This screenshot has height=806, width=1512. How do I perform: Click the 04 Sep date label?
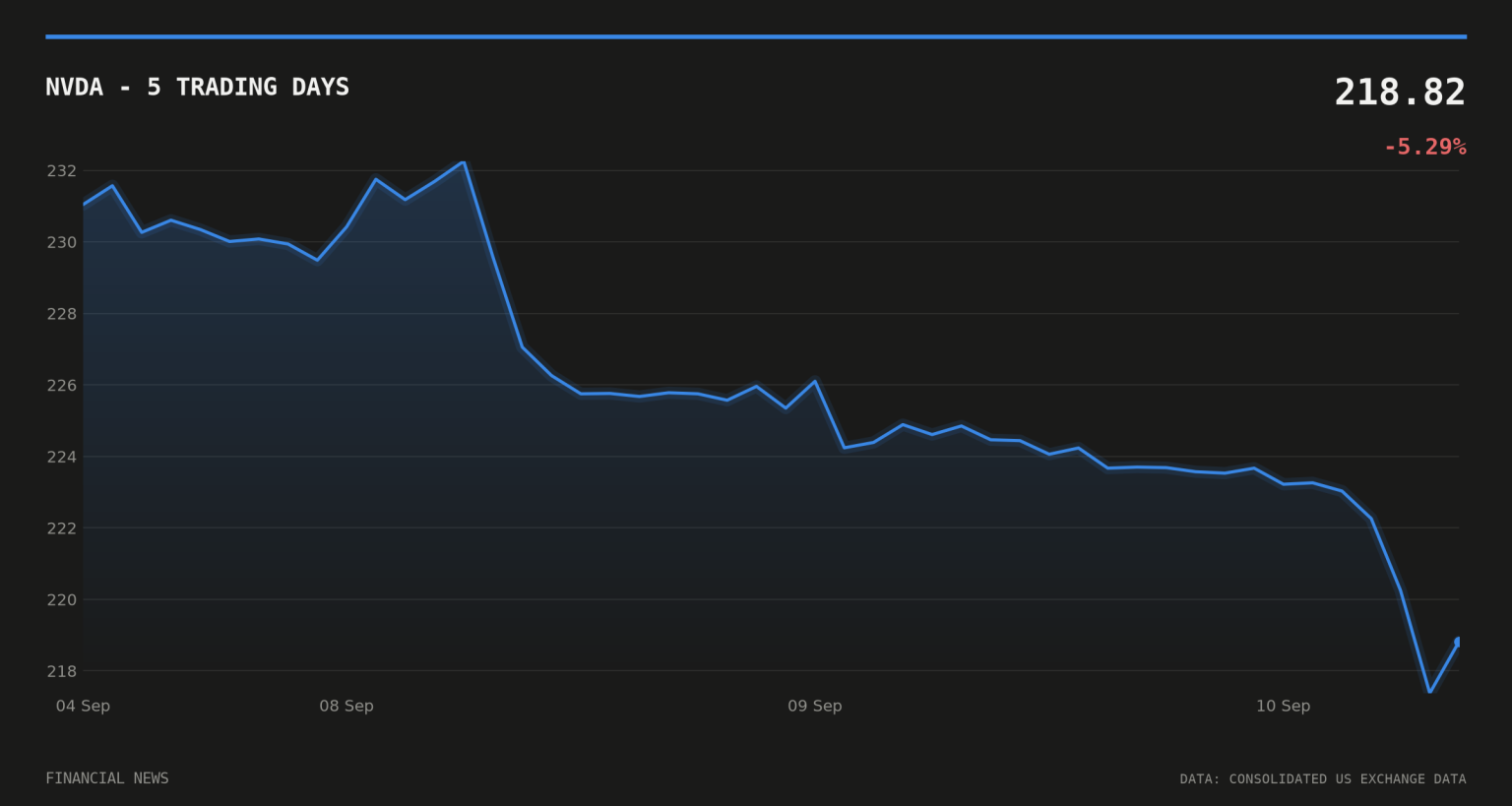83,706
